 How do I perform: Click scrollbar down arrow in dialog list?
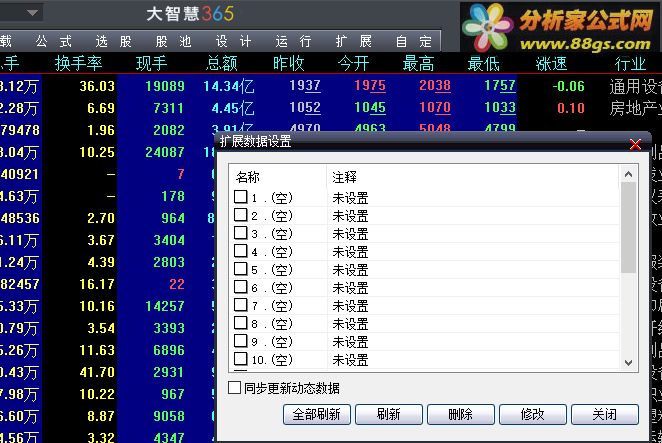coord(628,362)
